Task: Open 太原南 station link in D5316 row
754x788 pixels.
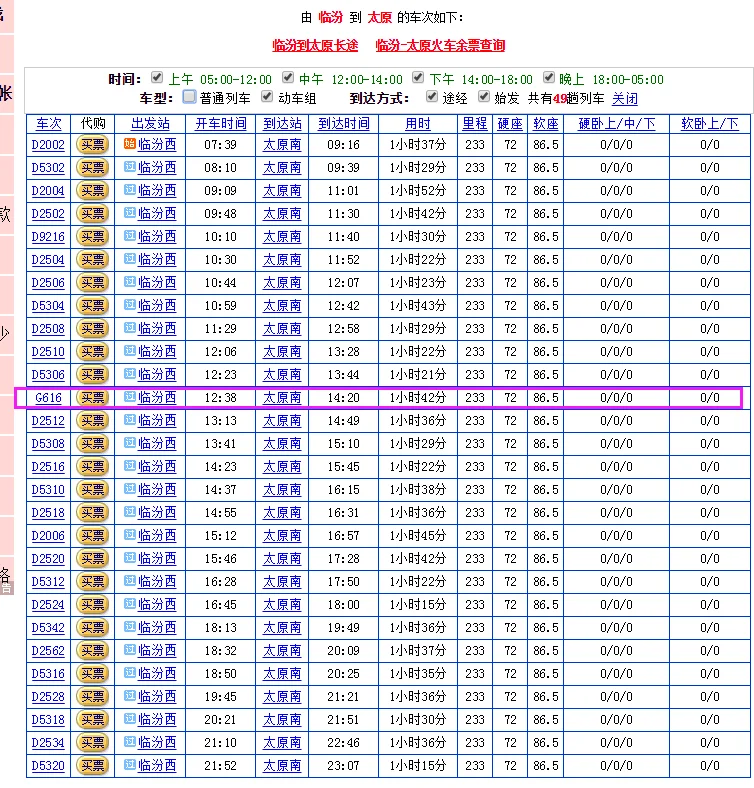Action: (x=282, y=674)
